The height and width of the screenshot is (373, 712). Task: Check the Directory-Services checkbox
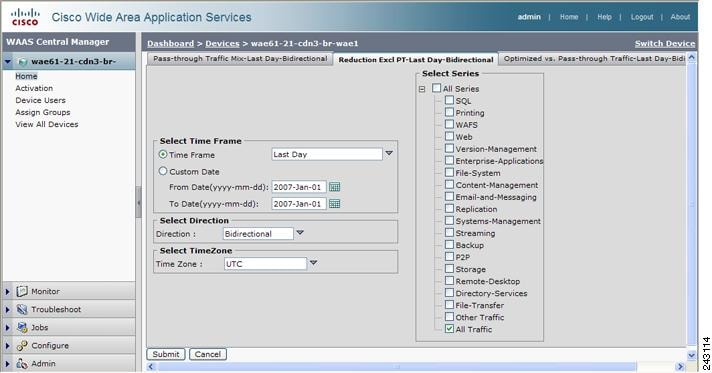pos(449,293)
